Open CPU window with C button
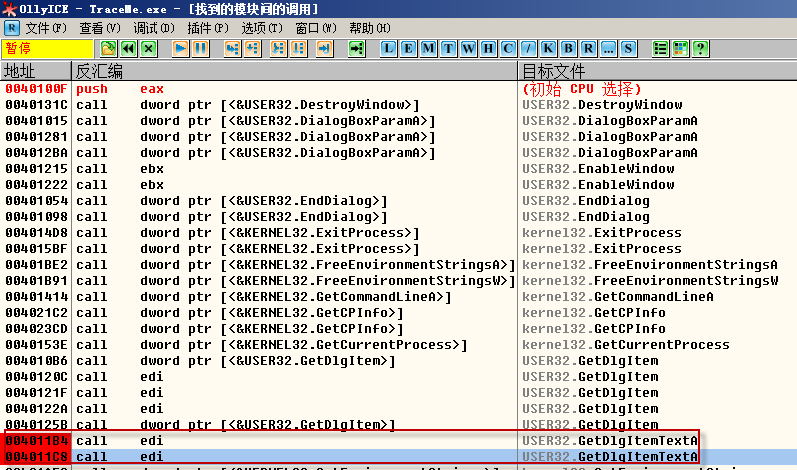 click(508, 49)
